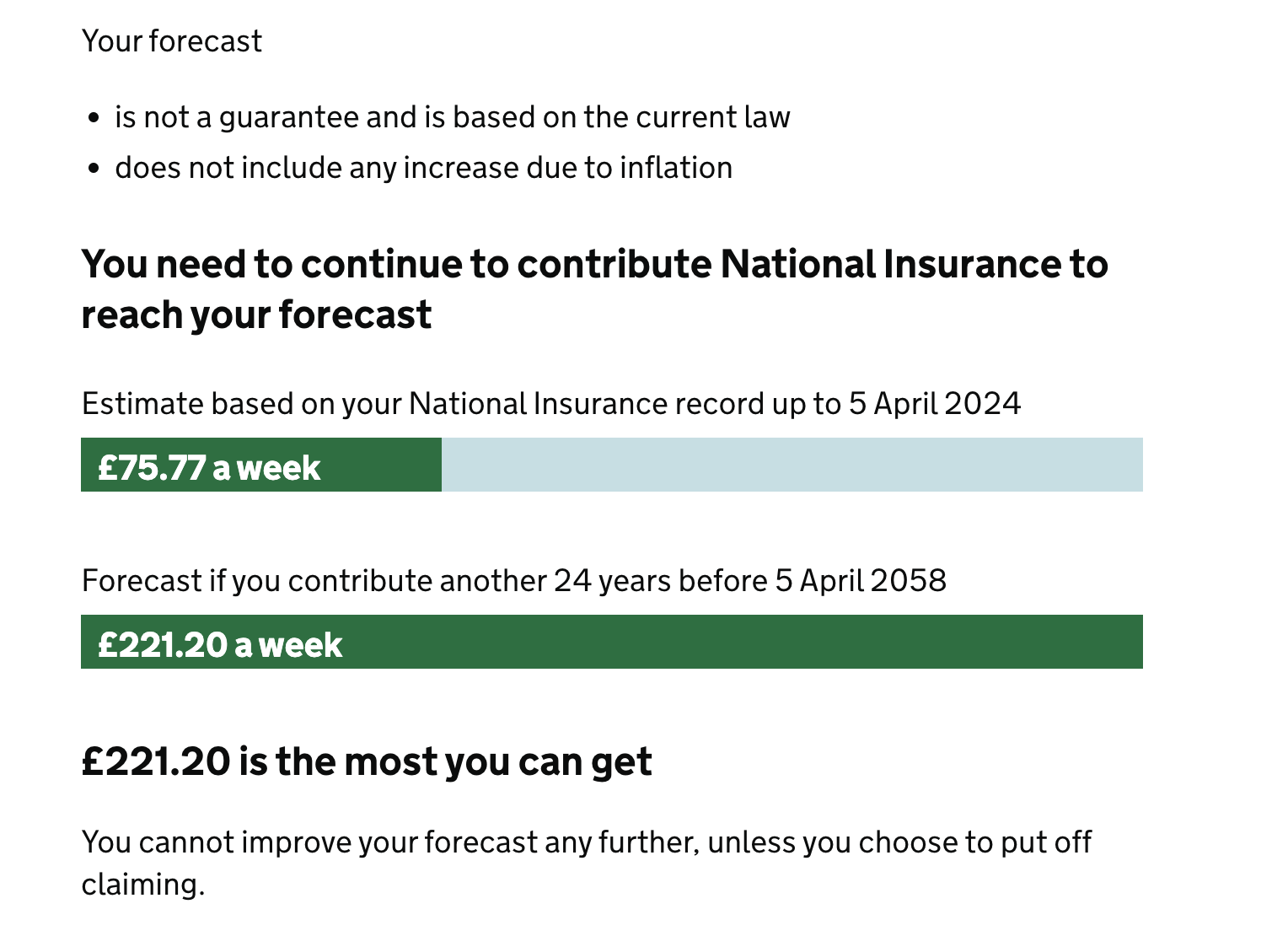Click the word "claiming." in the last paragraph
The width and height of the screenshot is (1288, 936).
click(143, 885)
